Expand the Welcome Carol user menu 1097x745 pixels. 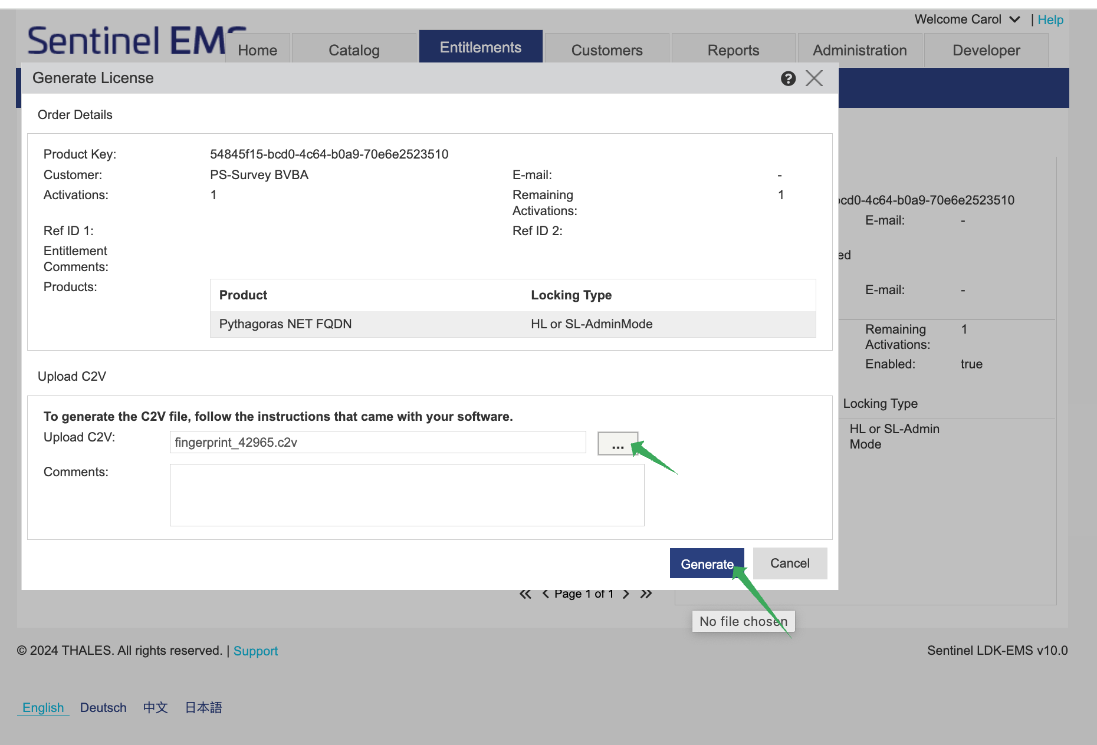pos(967,20)
